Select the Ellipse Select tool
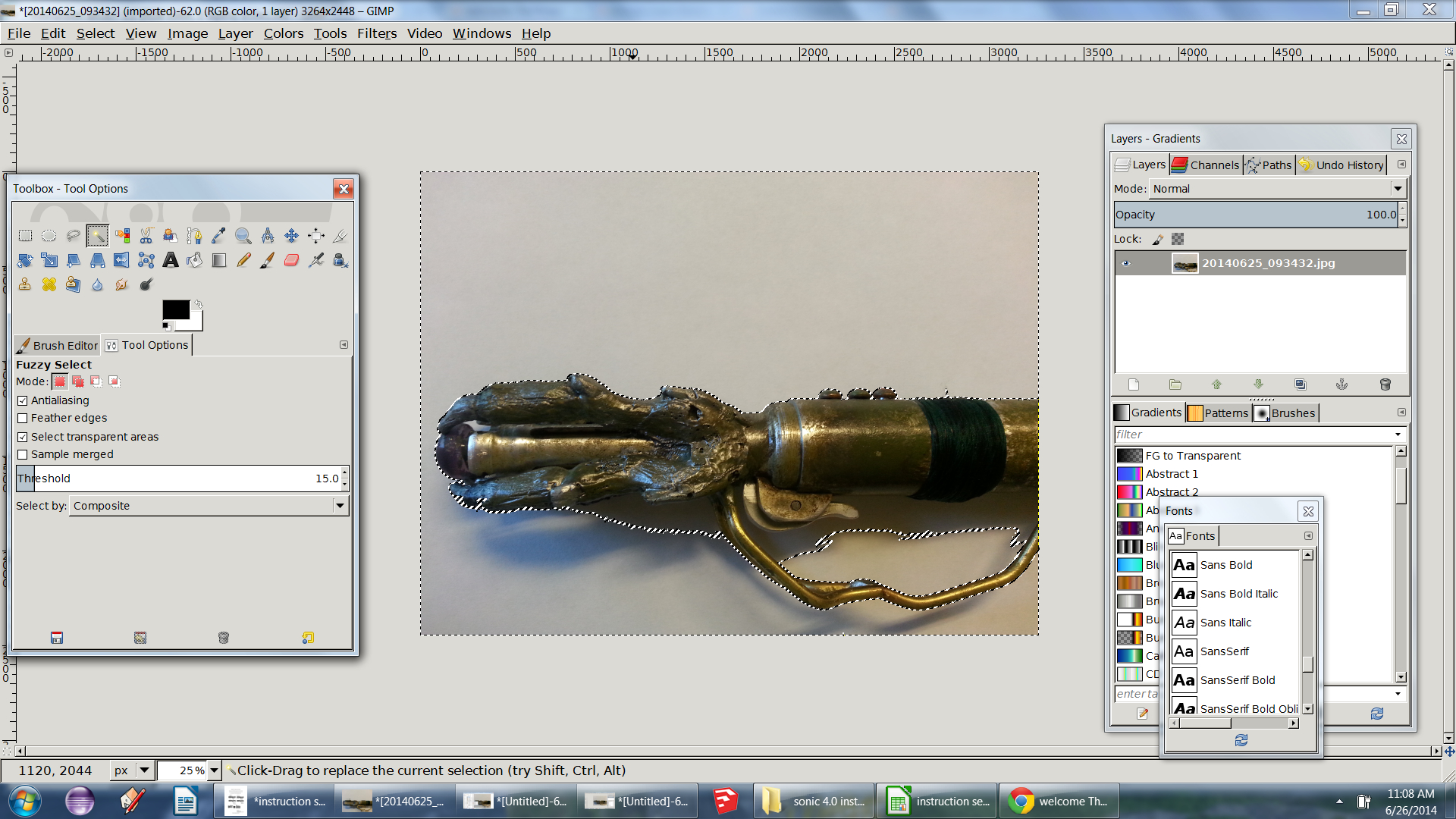 point(49,236)
